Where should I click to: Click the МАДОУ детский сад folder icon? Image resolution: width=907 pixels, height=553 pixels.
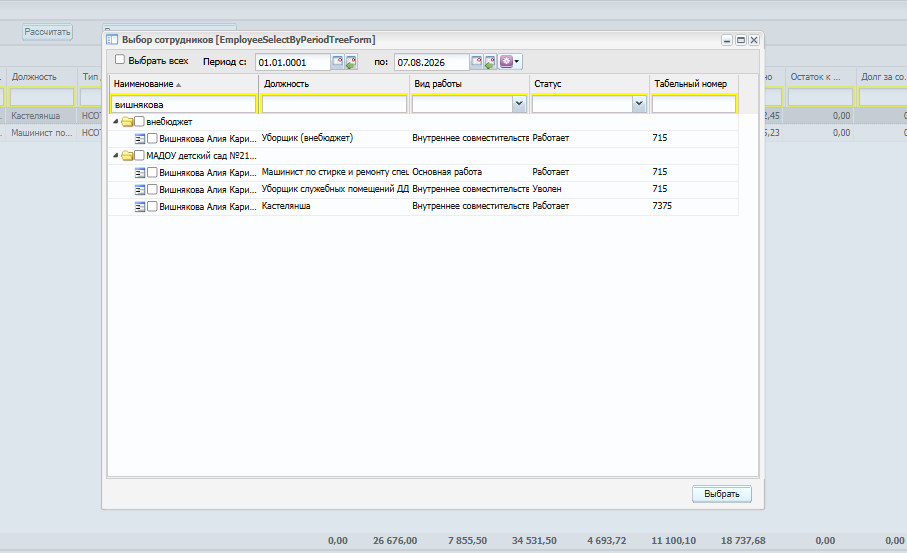[127, 156]
